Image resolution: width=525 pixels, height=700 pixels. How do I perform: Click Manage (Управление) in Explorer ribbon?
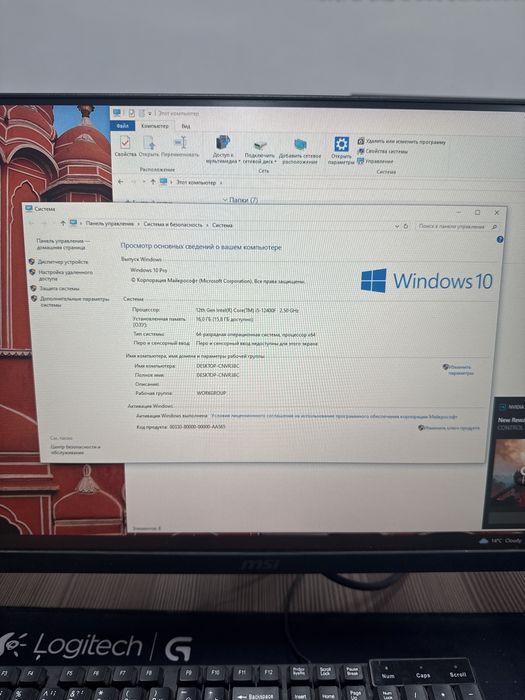375,161
